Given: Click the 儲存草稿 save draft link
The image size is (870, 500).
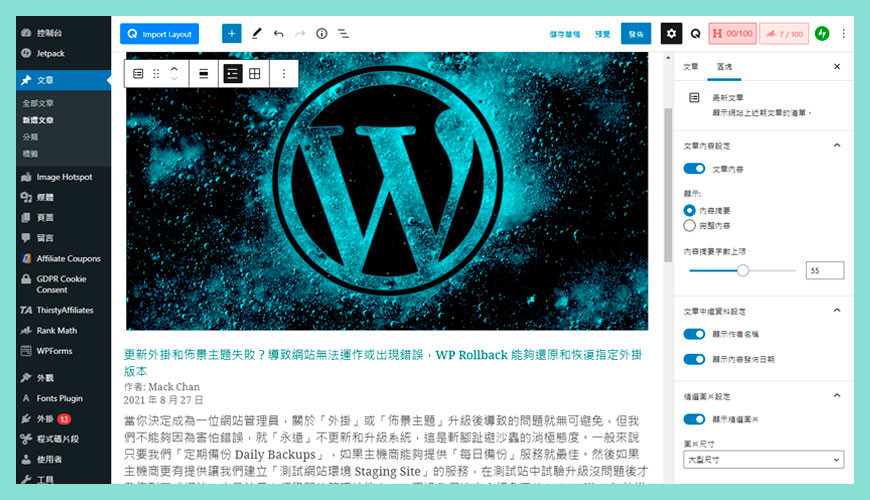Looking at the screenshot, I should tap(565, 34).
